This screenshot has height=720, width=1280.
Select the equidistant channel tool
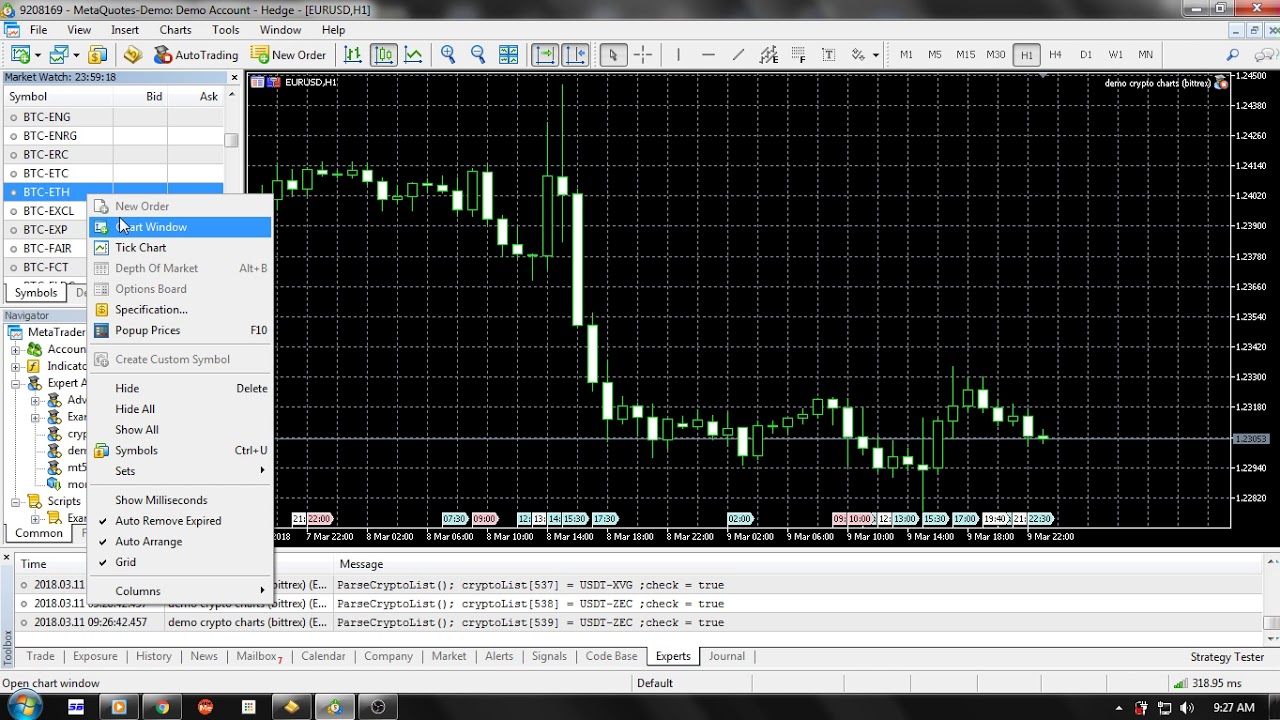tap(768, 55)
